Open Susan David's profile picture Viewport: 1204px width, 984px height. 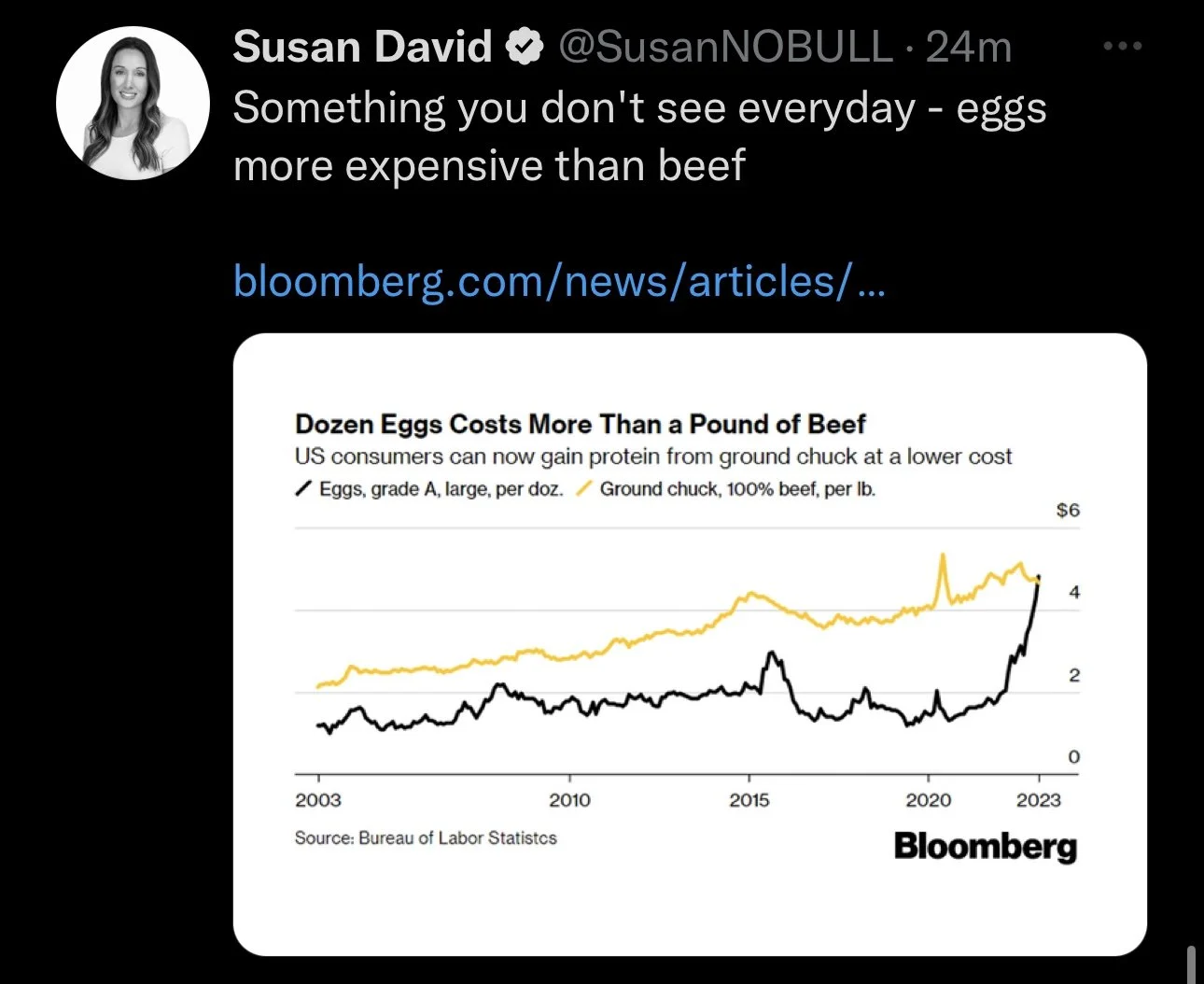coord(133,103)
